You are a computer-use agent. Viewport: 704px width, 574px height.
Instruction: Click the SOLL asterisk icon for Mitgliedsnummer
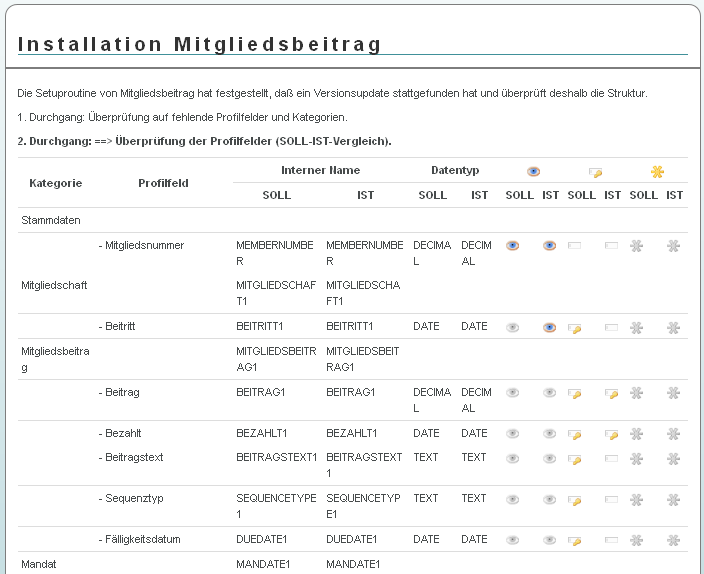tap(636, 245)
